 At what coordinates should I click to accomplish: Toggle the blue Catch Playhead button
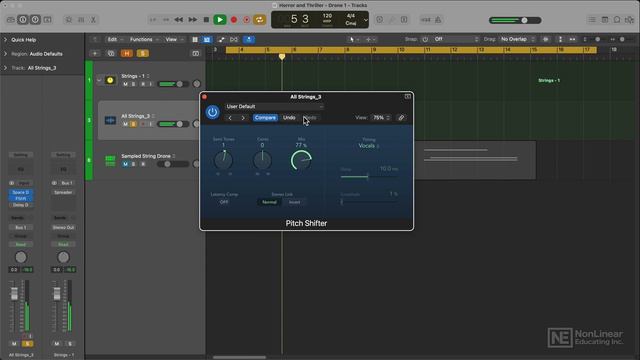[249, 40]
